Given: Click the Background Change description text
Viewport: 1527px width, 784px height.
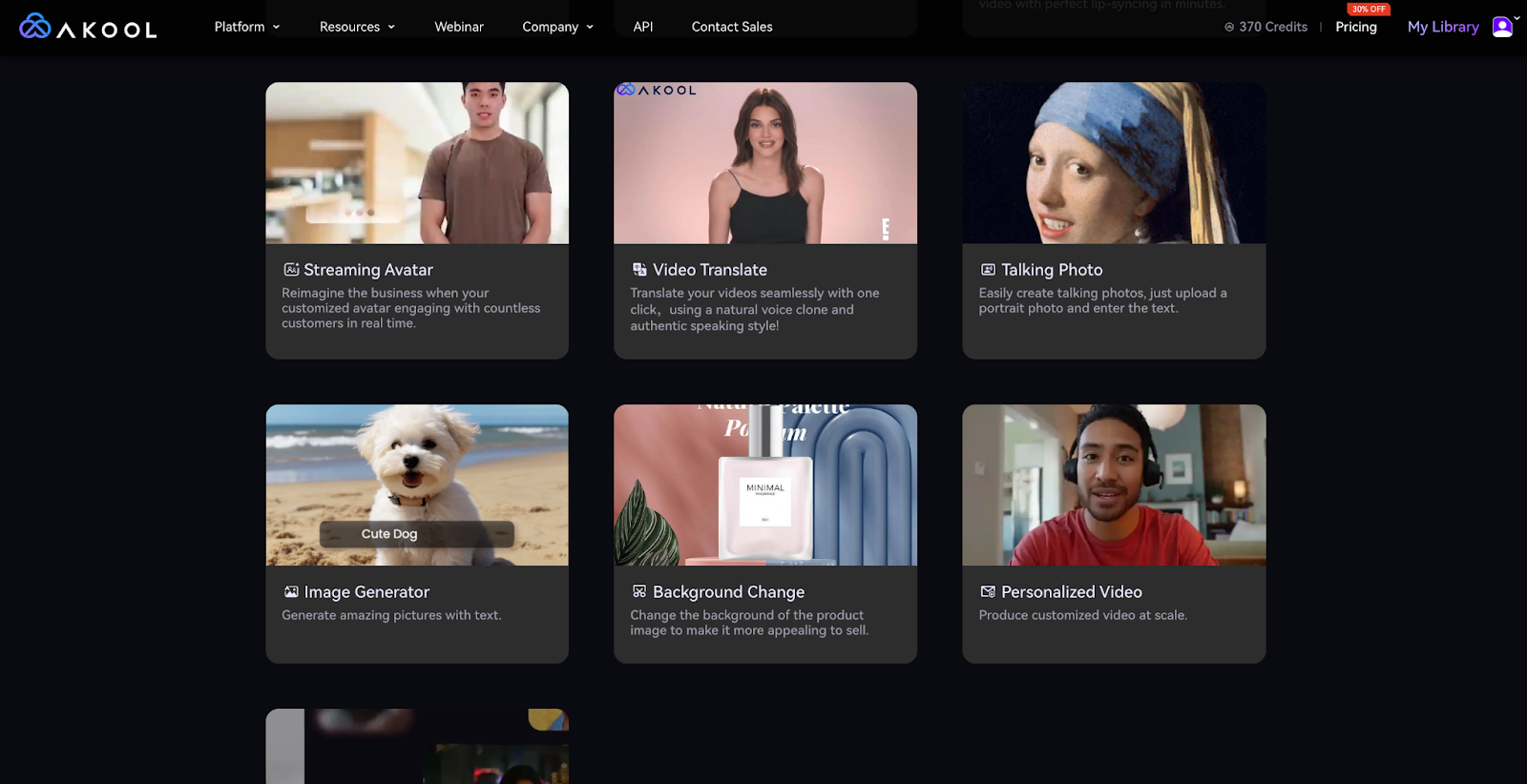Looking at the screenshot, I should (x=749, y=623).
